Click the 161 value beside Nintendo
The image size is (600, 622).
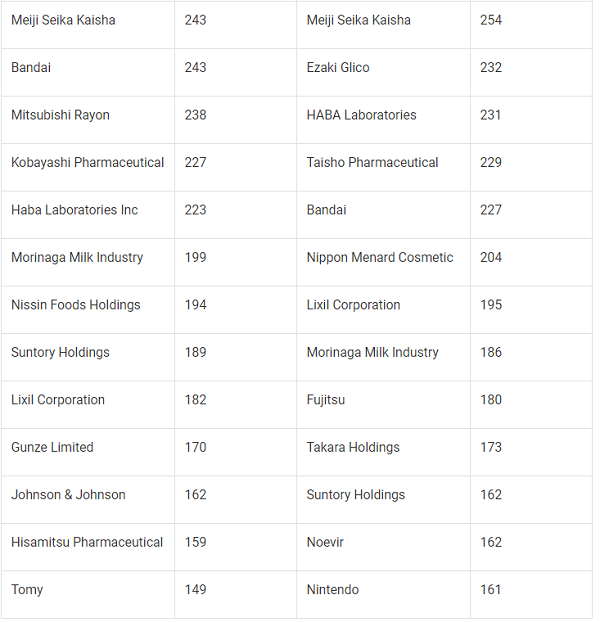click(x=491, y=590)
